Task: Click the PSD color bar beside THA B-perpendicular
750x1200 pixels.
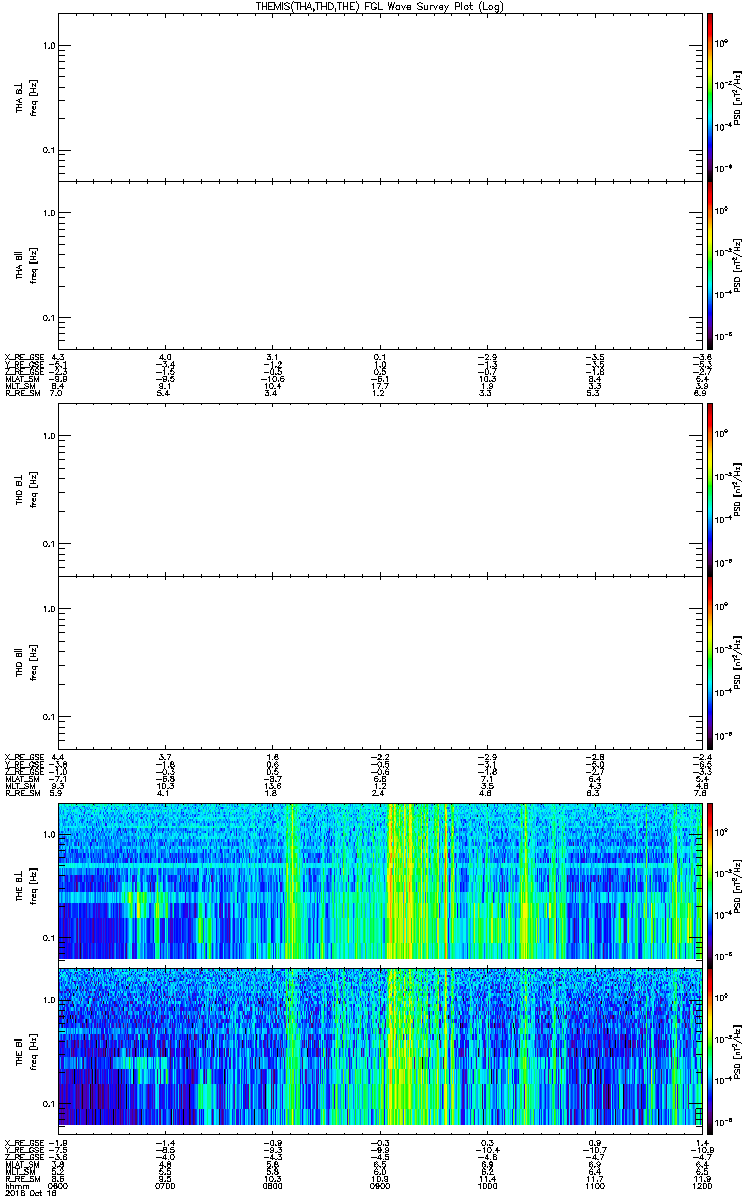Action: (x=709, y=96)
